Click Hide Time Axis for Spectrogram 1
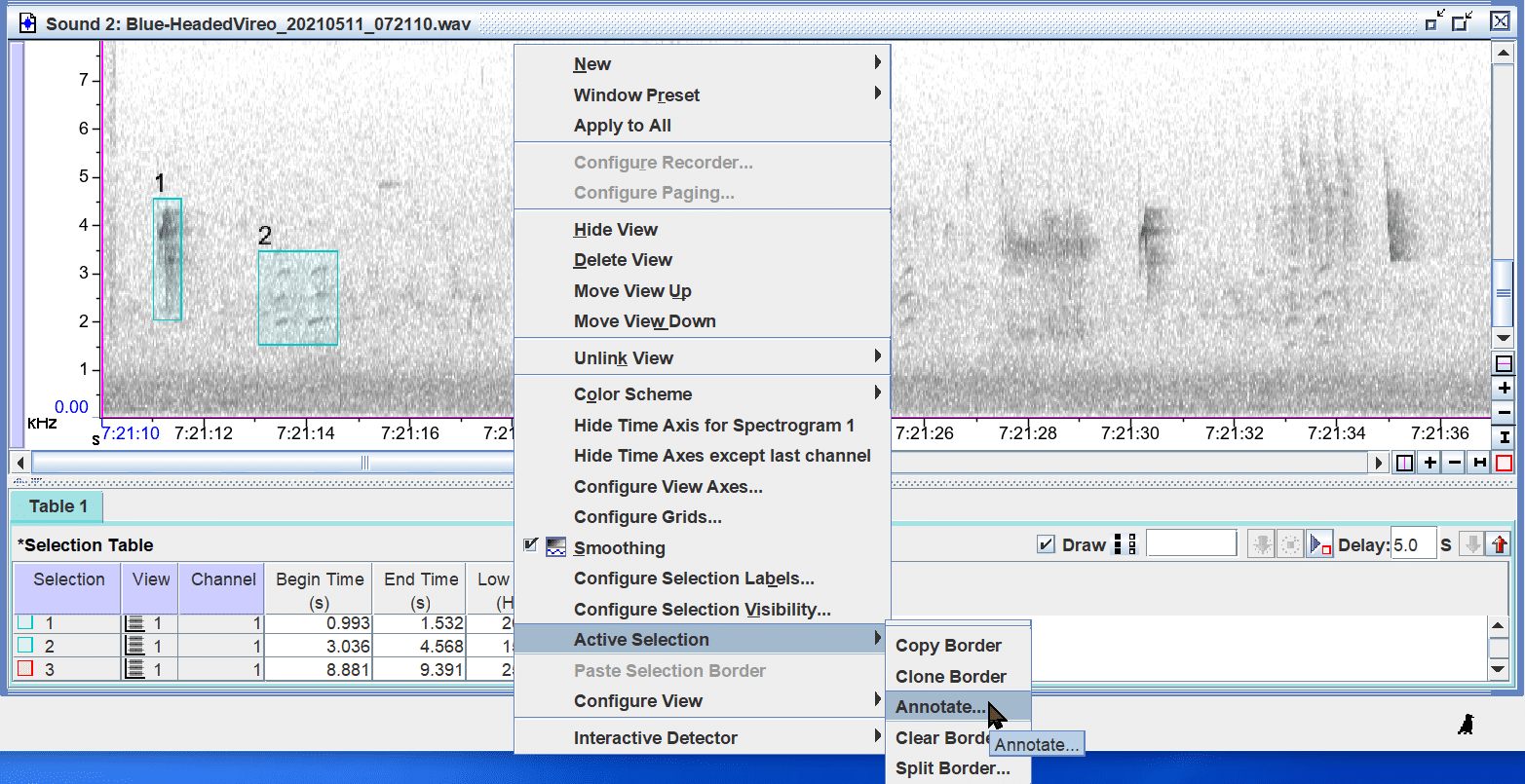 pyautogui.click(x=702, y=425)
